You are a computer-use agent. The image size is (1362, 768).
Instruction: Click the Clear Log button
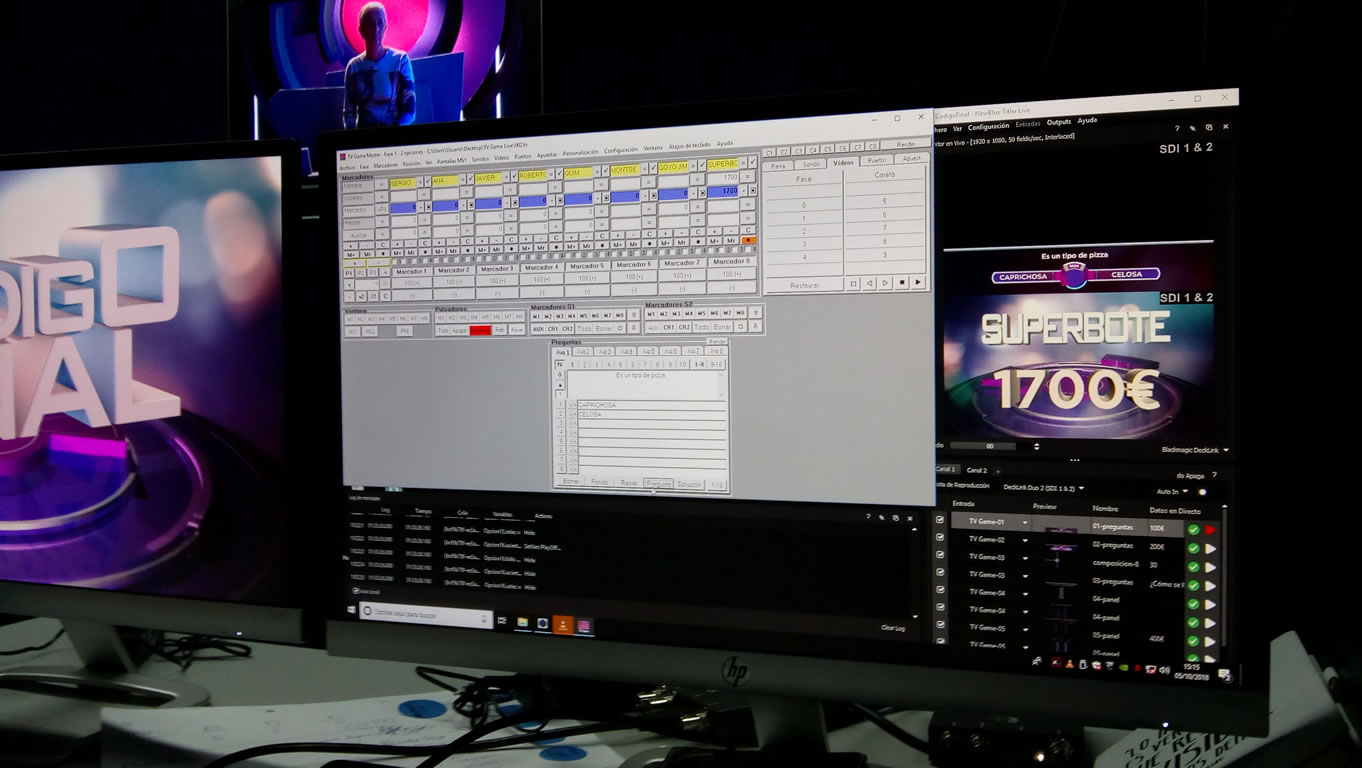point(892,628)
